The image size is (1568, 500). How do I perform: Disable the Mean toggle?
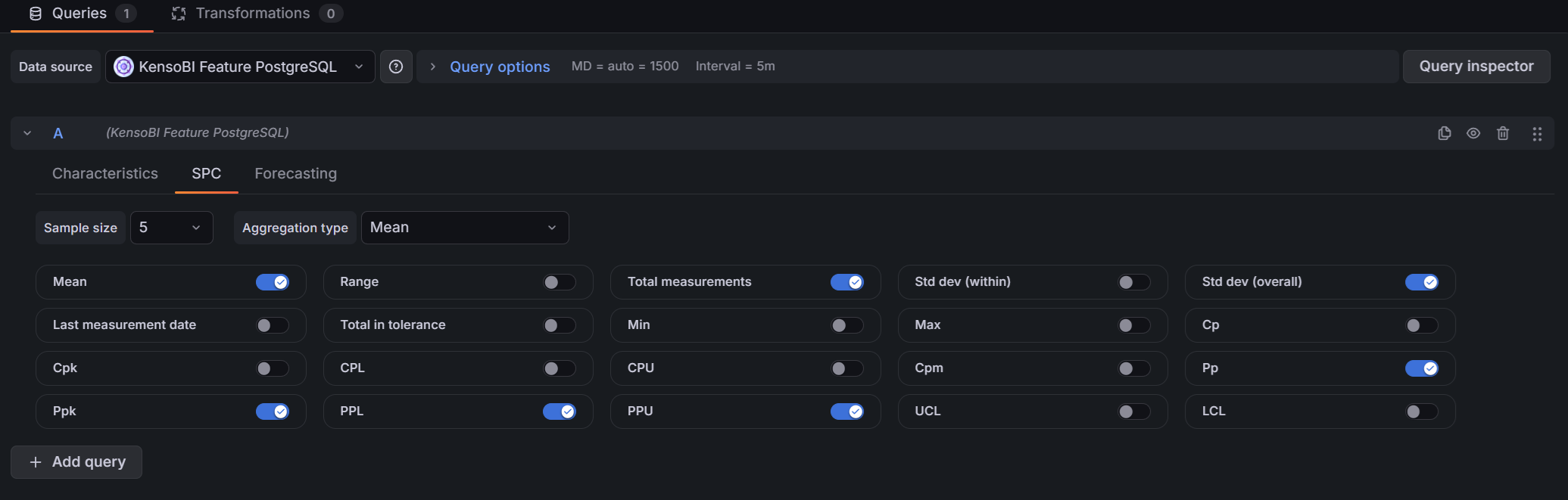pyautogui.click(x=273, y=282)
